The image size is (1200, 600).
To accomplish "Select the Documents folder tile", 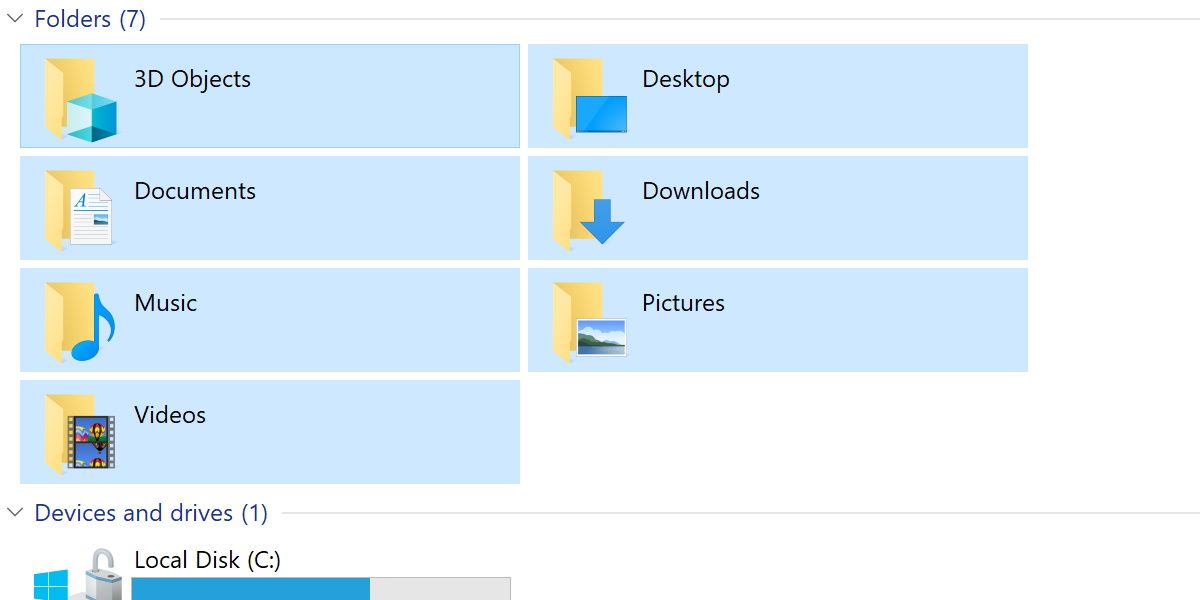I will click(x=270, y=208).
